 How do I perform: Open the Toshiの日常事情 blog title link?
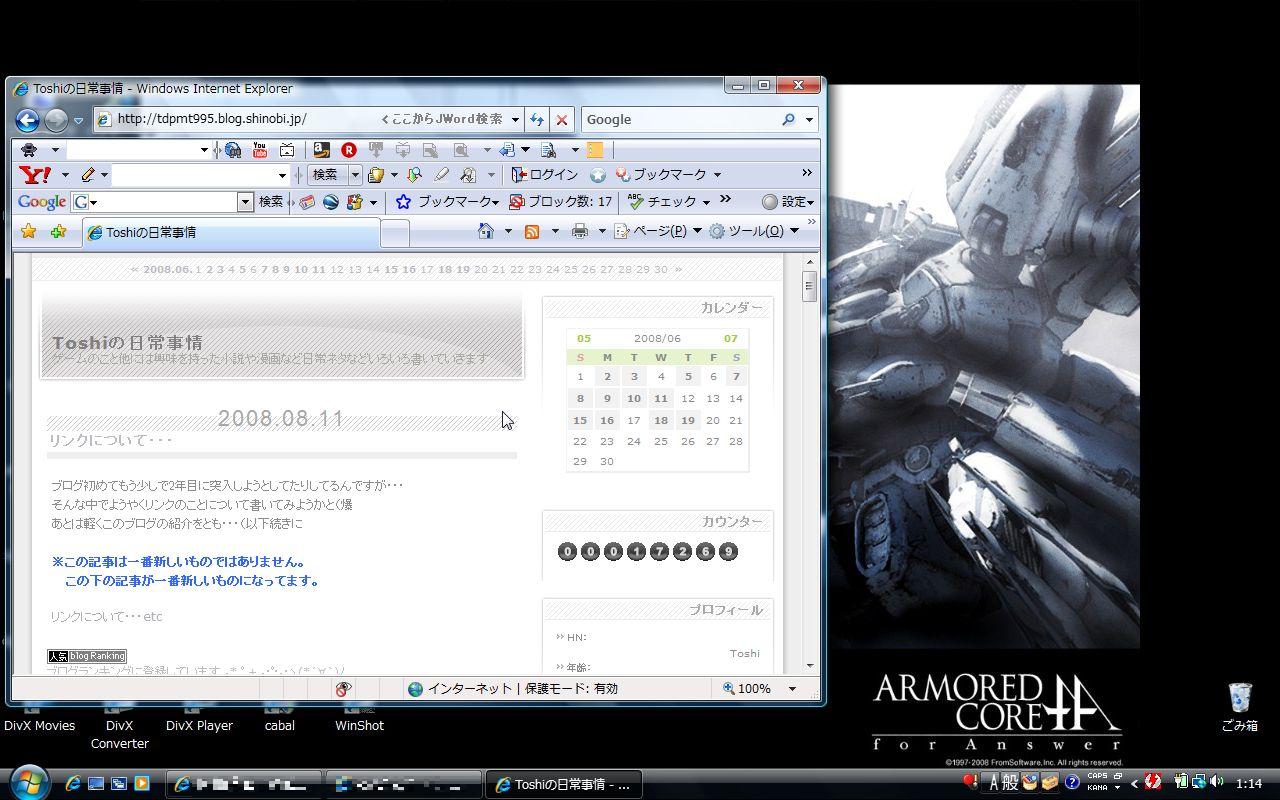[127, 343]
